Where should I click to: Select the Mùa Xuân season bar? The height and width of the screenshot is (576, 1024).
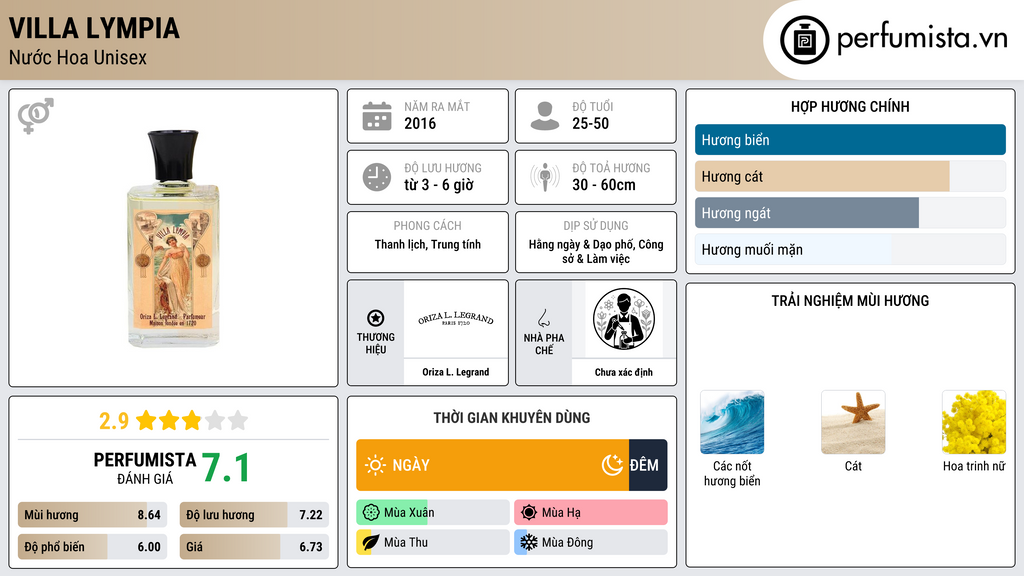click(433, 513)
